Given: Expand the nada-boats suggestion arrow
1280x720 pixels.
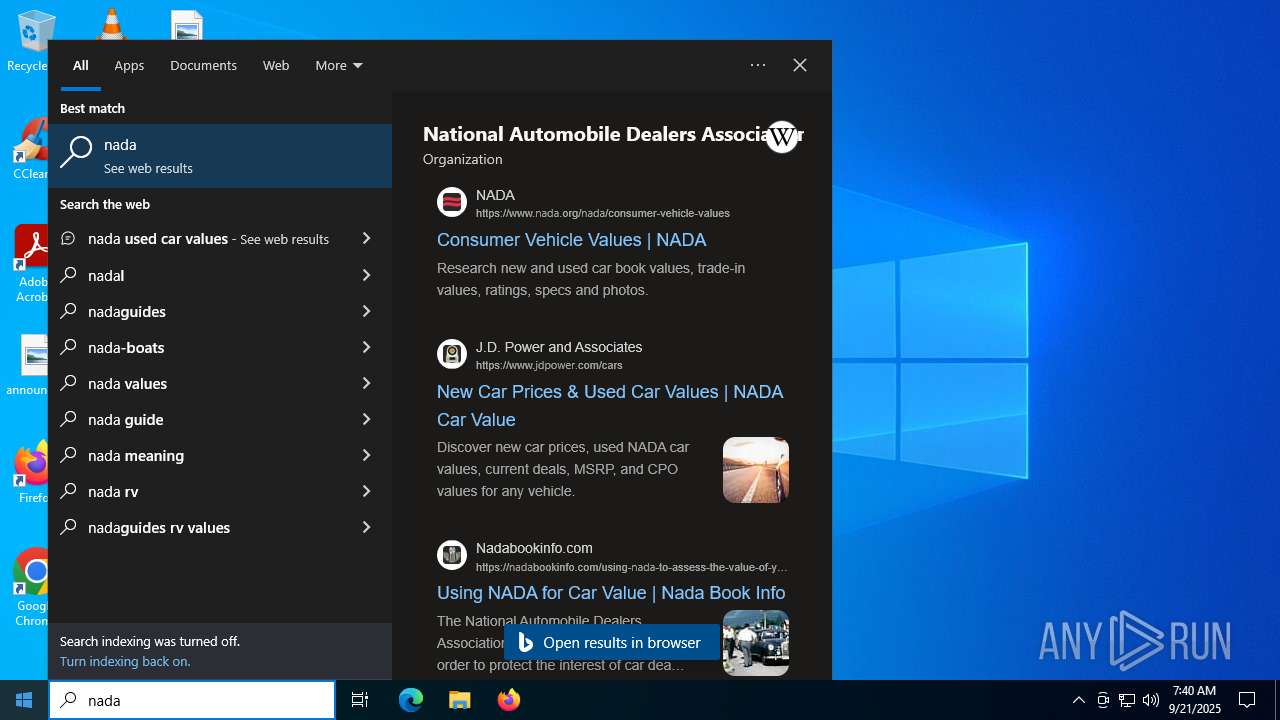Looking at the screenshot, I should point(366,347).
